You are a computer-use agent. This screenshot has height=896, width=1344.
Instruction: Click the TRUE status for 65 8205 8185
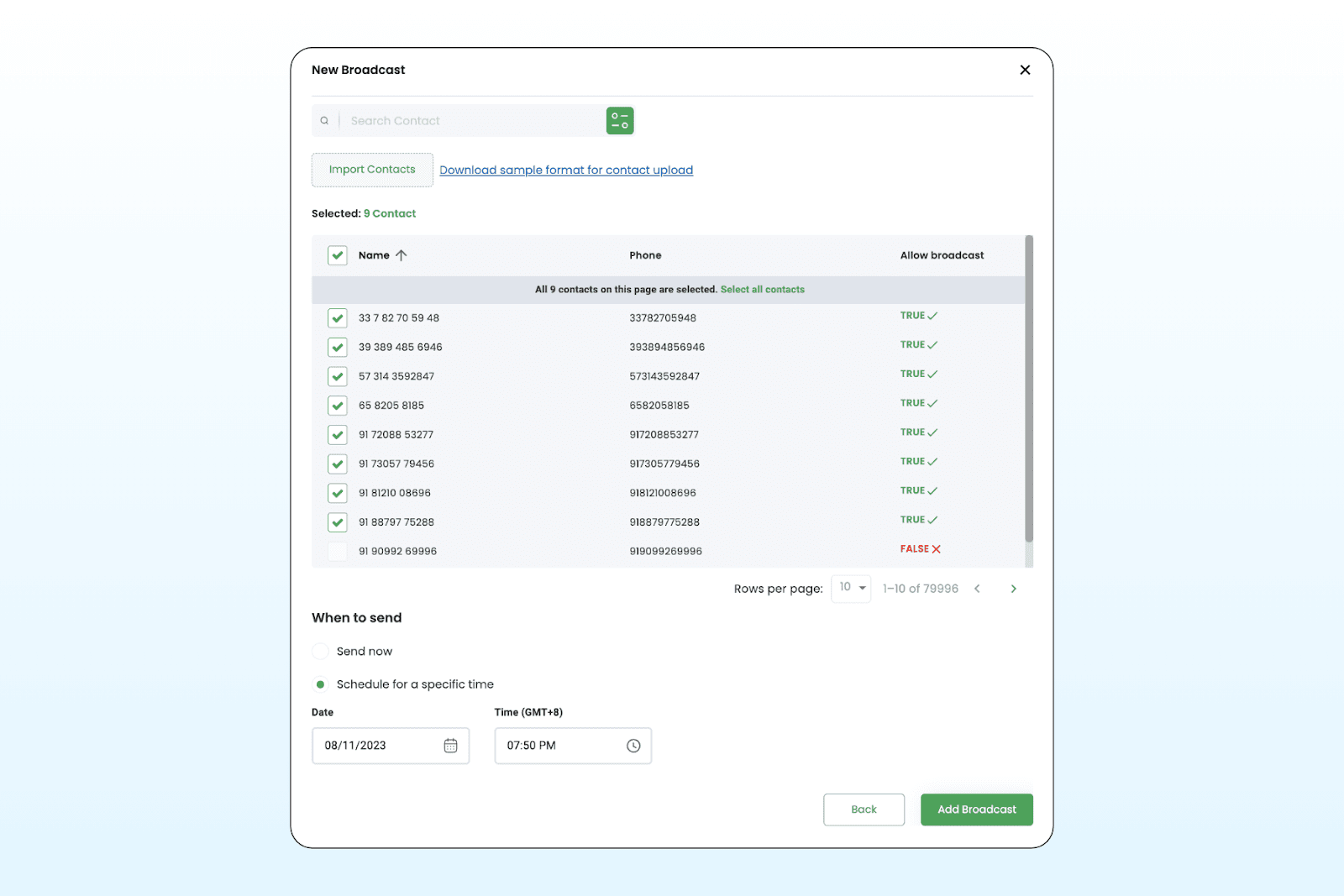[x=919, y=403]
